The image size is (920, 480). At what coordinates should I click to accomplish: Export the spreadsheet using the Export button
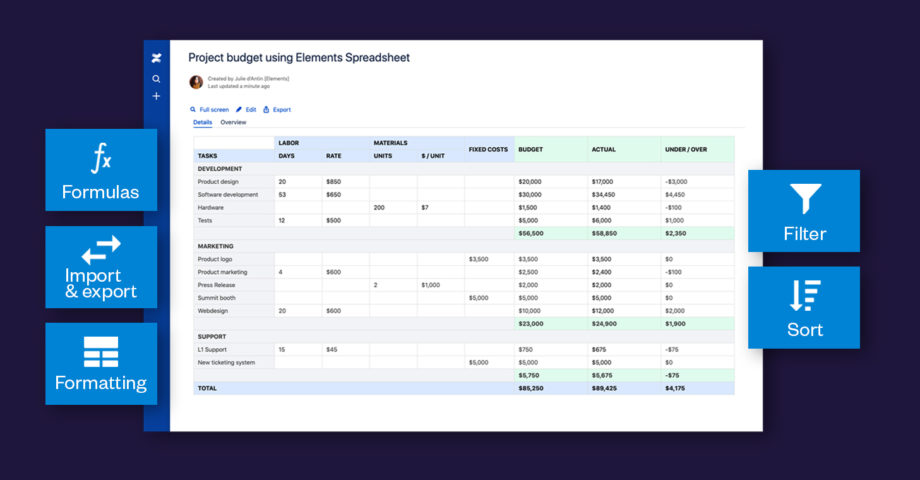click(277, 109)
